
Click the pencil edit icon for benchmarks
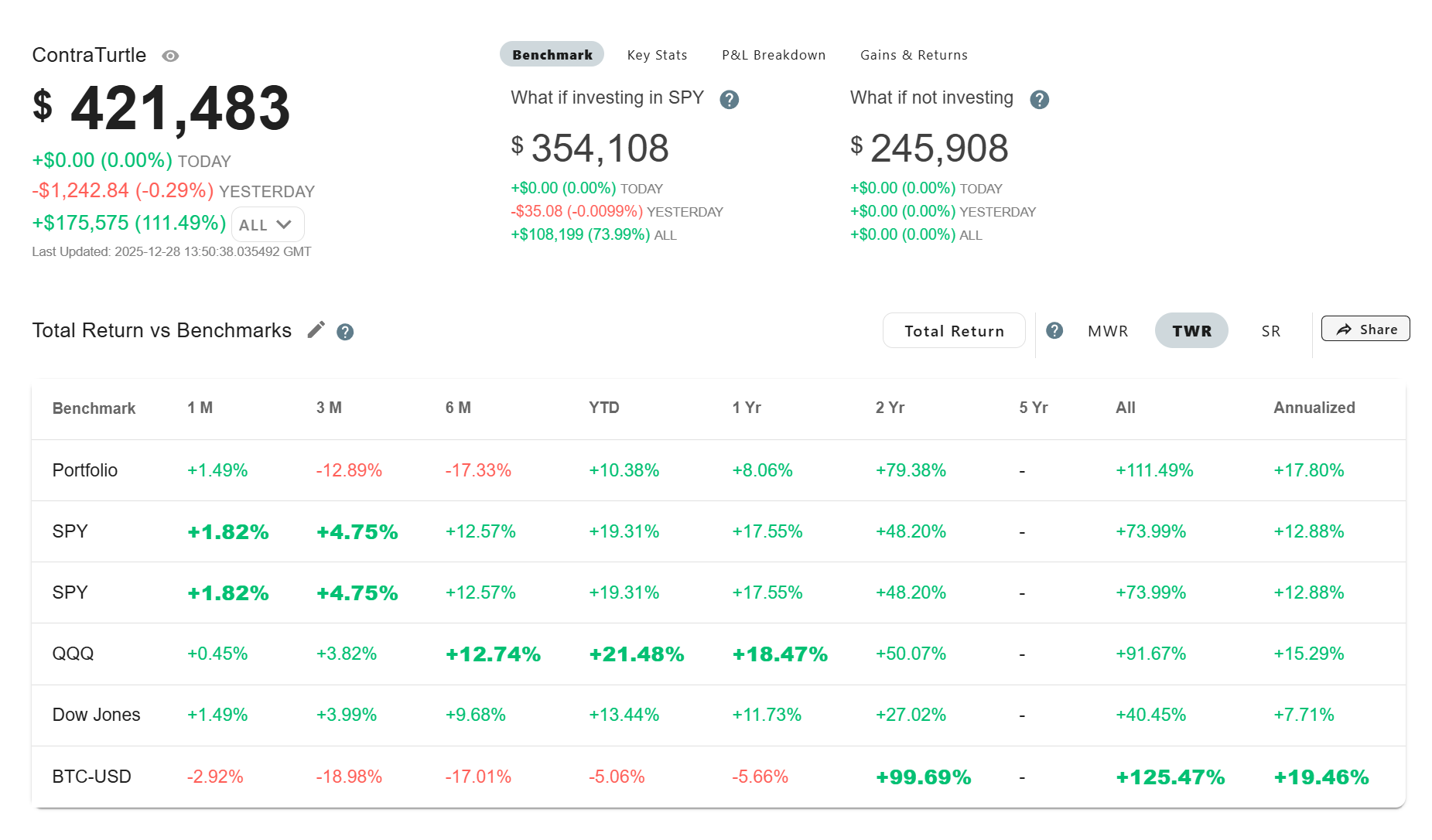pos(316,330)
